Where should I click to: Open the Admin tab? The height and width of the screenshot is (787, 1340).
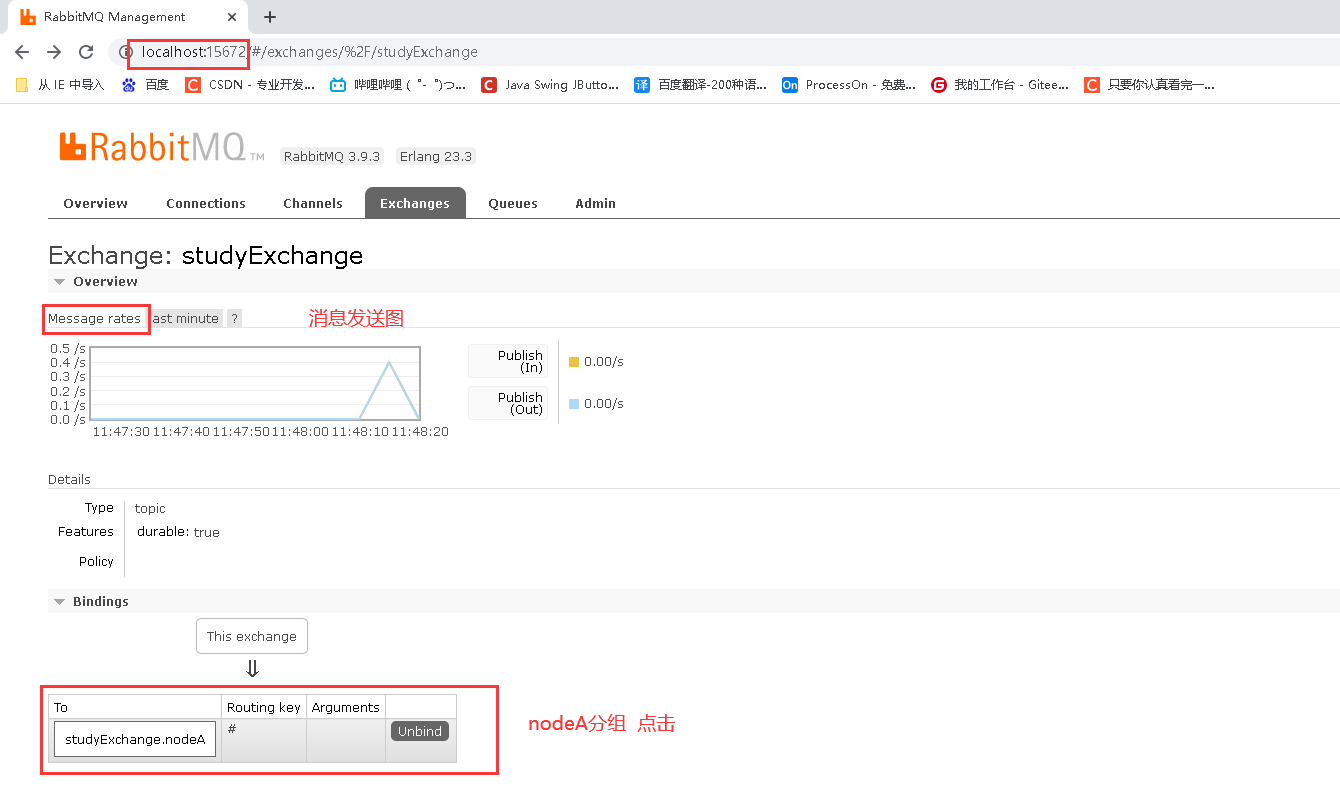pyautogui.click(x=595, y=203)
